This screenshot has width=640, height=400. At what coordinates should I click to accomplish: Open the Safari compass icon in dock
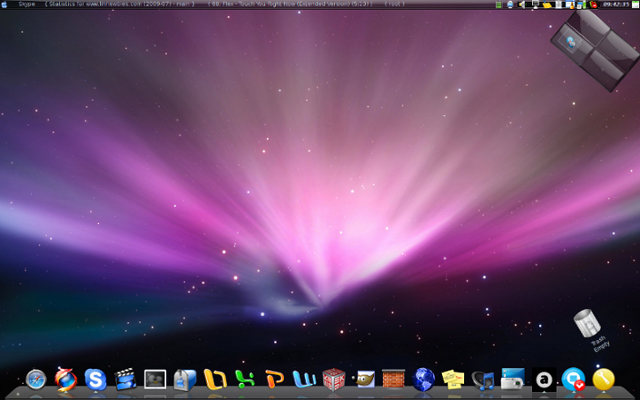click(x=36, y=380)
